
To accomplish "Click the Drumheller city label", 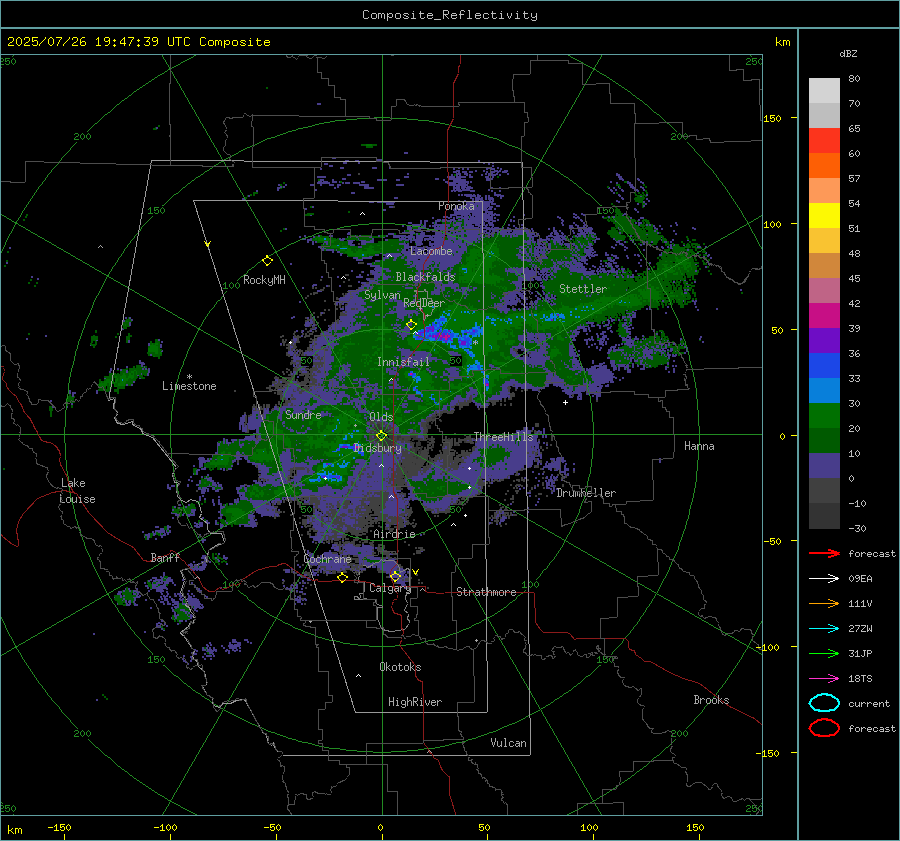I will [x=586, y=493].
